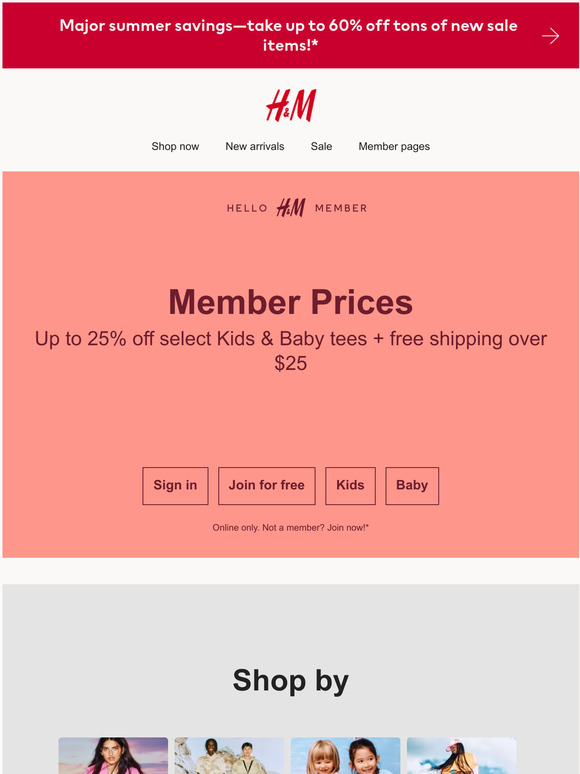Click the Major summer savings banner text

click(x=288, y=36)
